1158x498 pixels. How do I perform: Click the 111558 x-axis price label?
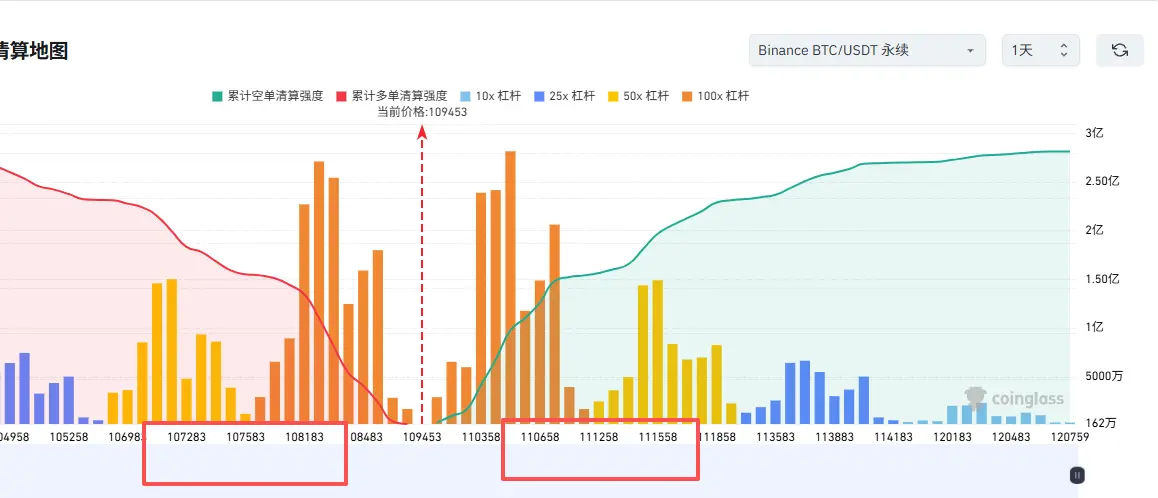point(658,437)
